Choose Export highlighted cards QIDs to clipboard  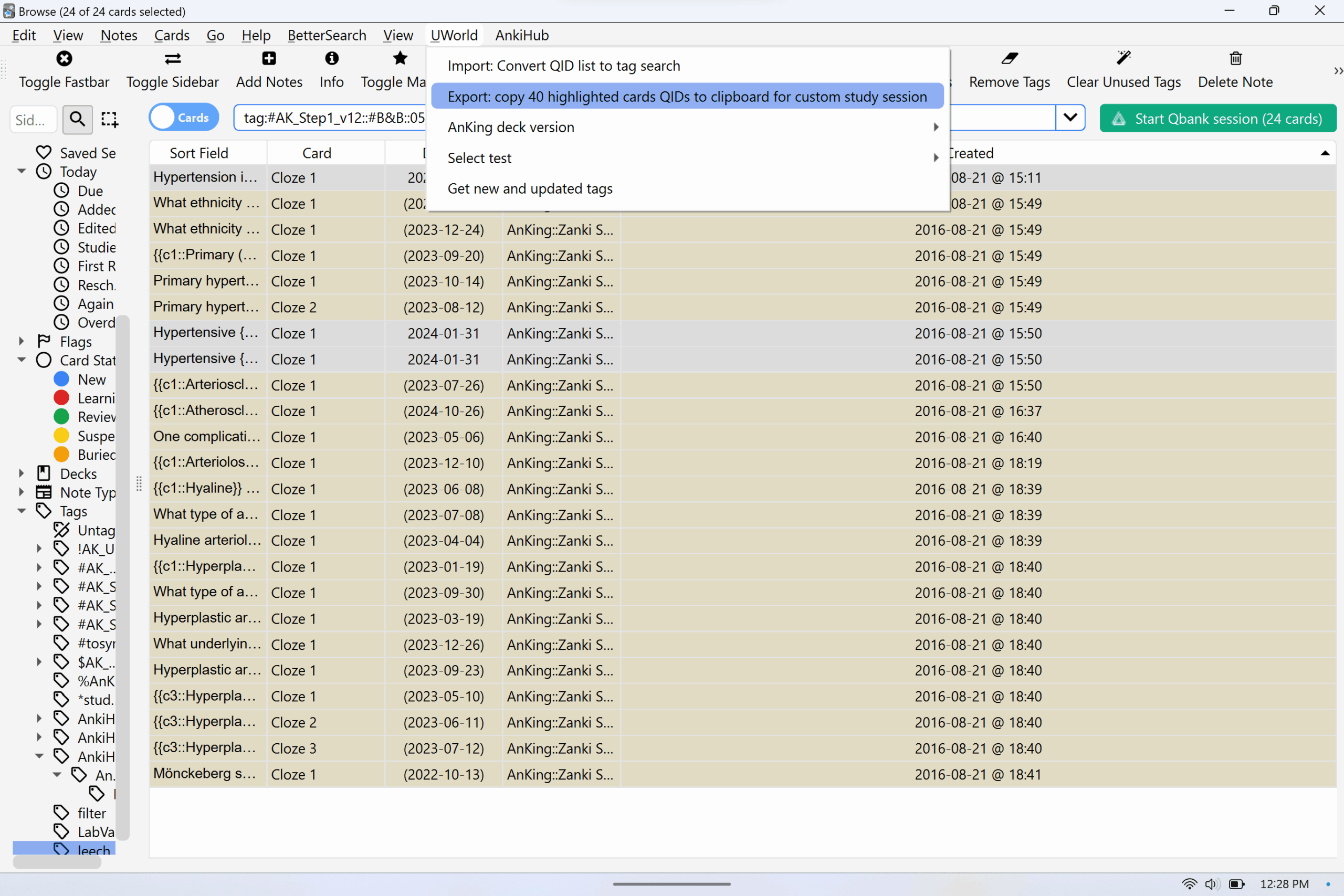(687, 97)
